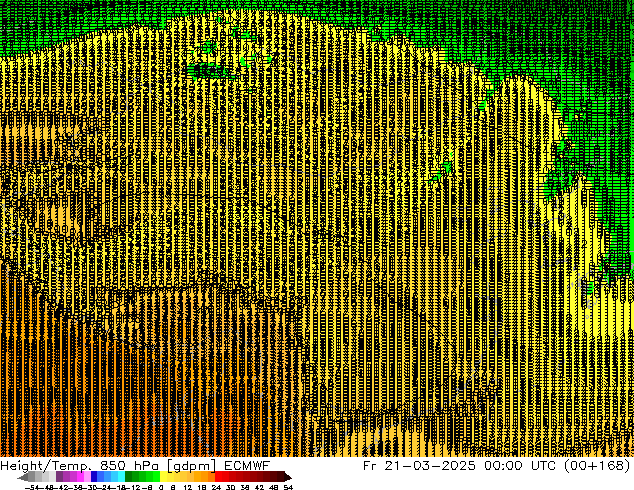Click the '0' value on the legend scale

tap(160, 487)
